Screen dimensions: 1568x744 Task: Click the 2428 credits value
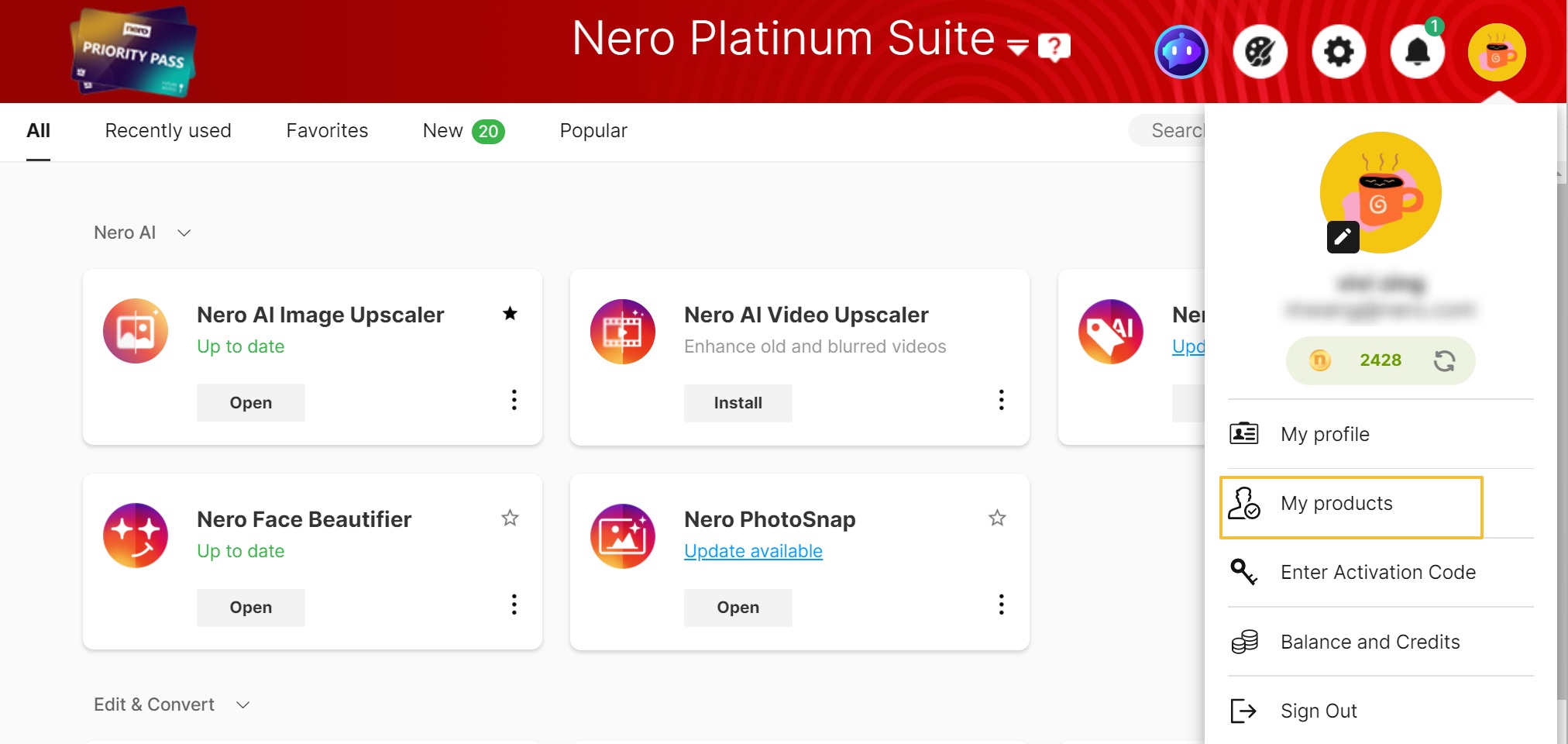pos(1381,360)
